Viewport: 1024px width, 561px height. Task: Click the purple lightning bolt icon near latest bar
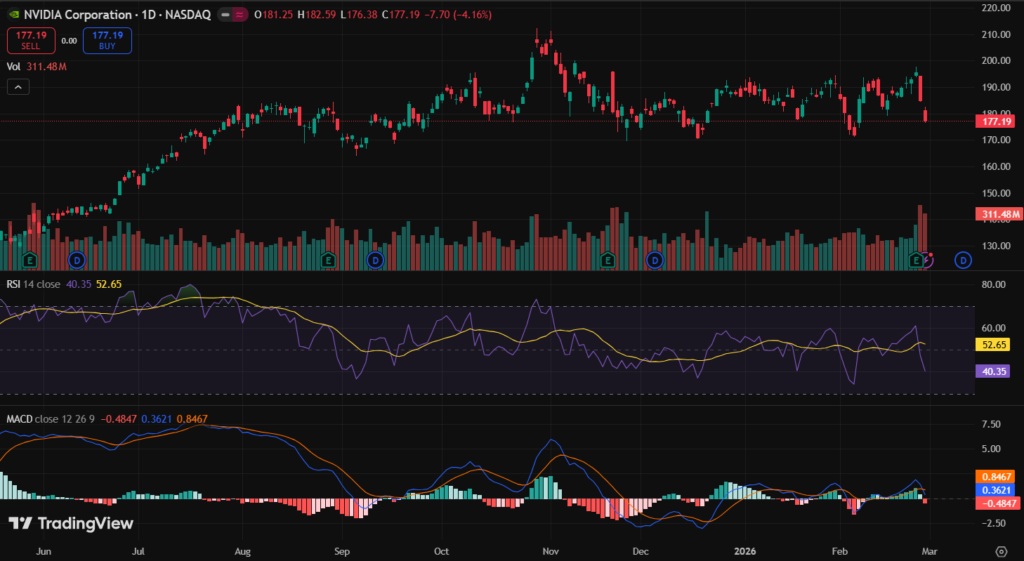tap(929, 260)
